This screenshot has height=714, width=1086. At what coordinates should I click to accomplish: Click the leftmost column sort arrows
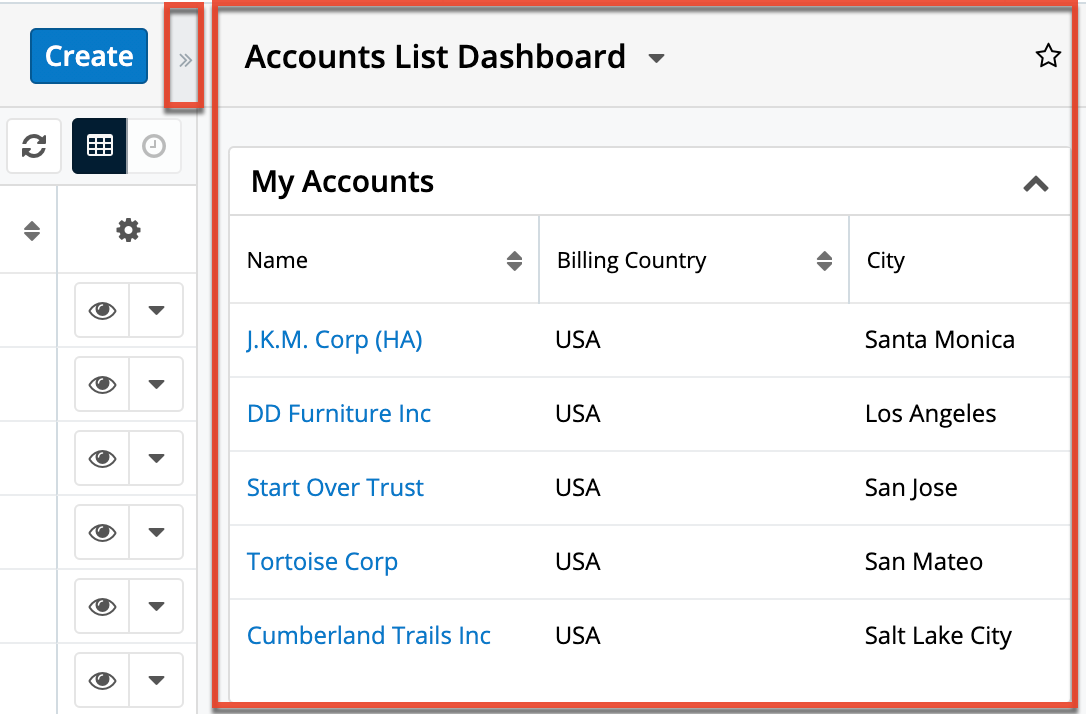coord(30,230)
